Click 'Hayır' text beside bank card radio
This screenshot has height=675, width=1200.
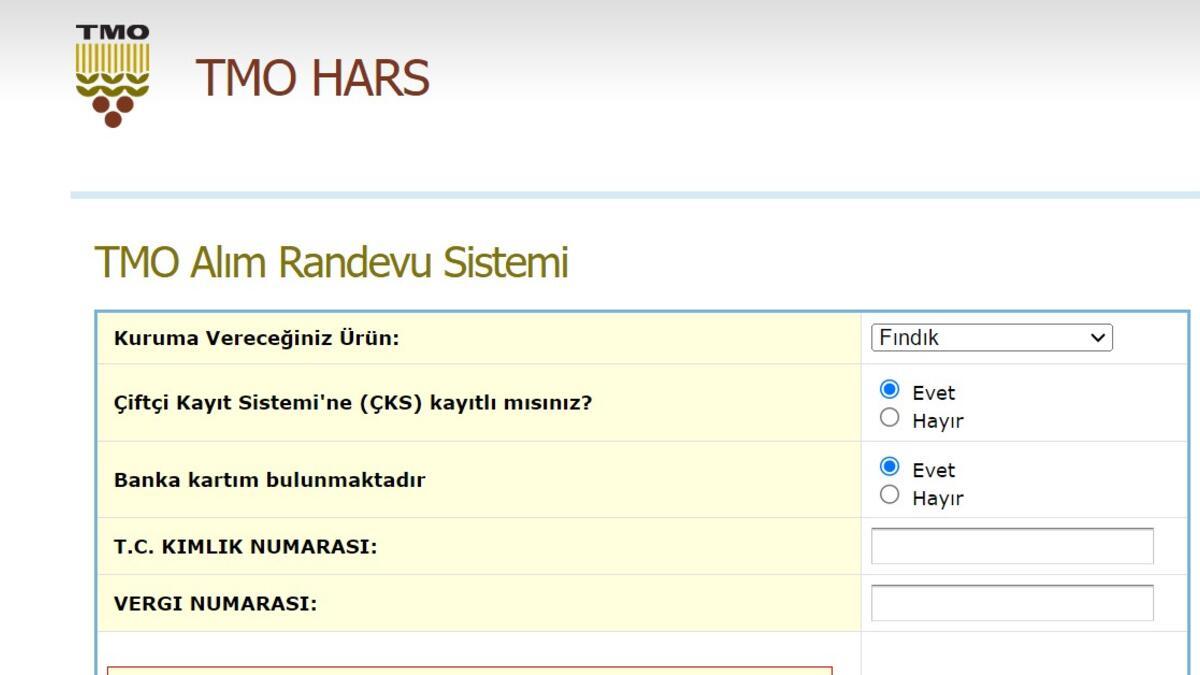click(937, 498)
